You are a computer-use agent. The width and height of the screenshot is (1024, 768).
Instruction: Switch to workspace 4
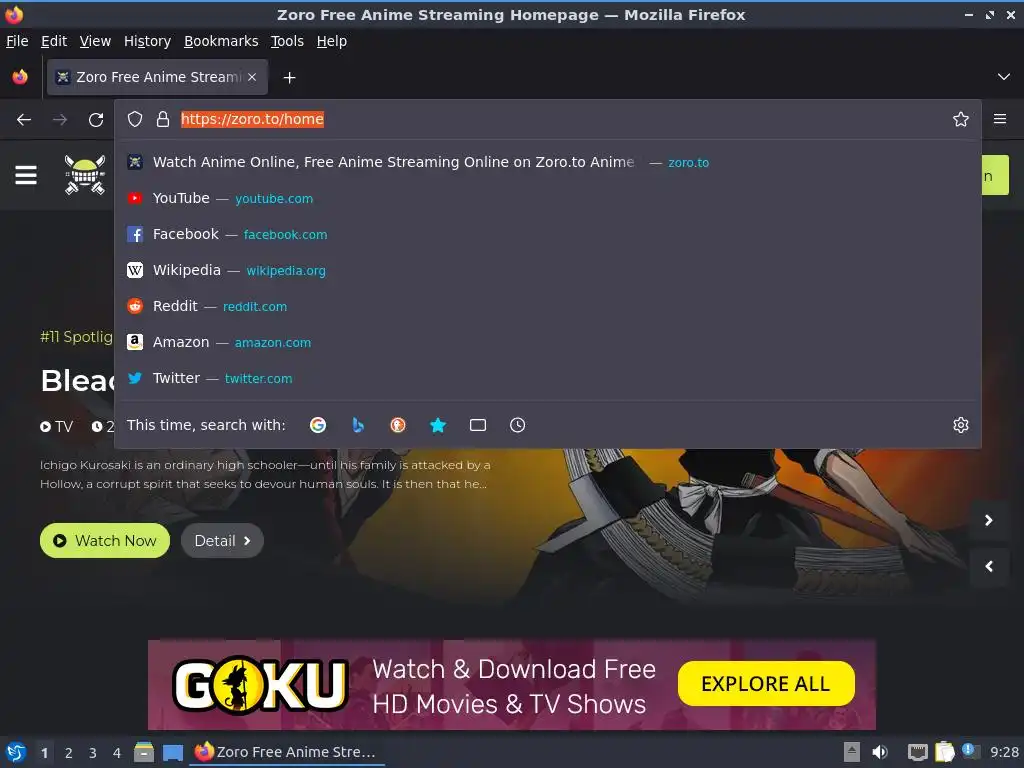117,753
